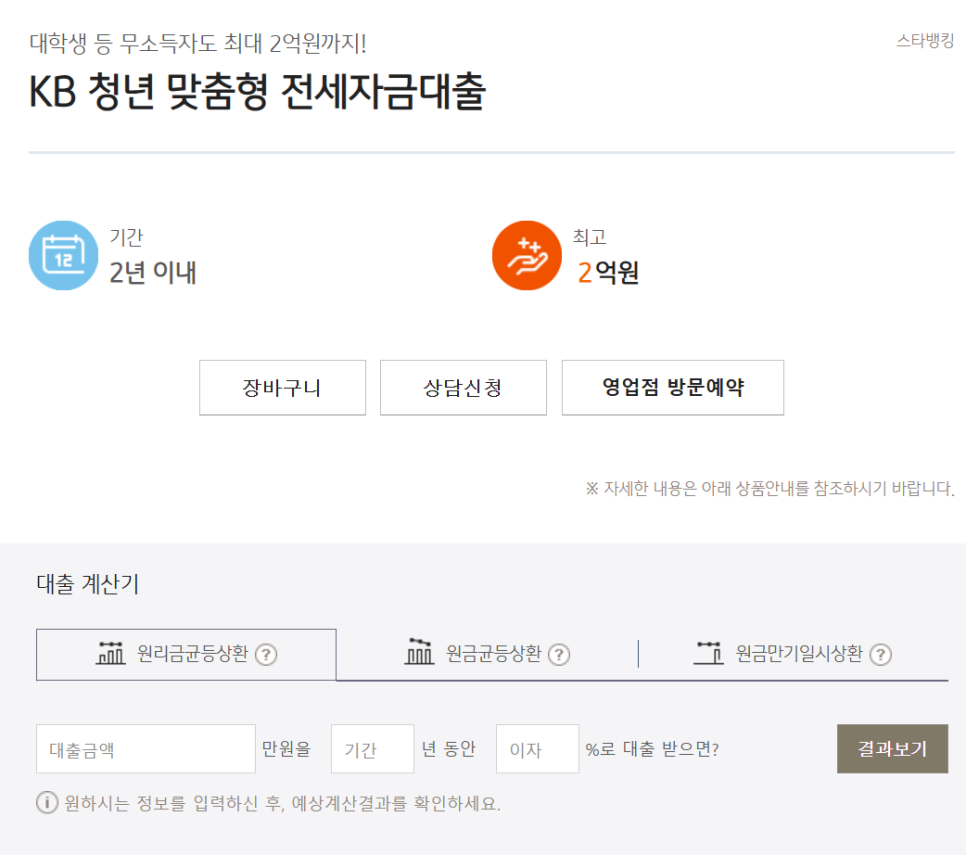Open help for 원금만기일시상환

(x=880, y=654)
